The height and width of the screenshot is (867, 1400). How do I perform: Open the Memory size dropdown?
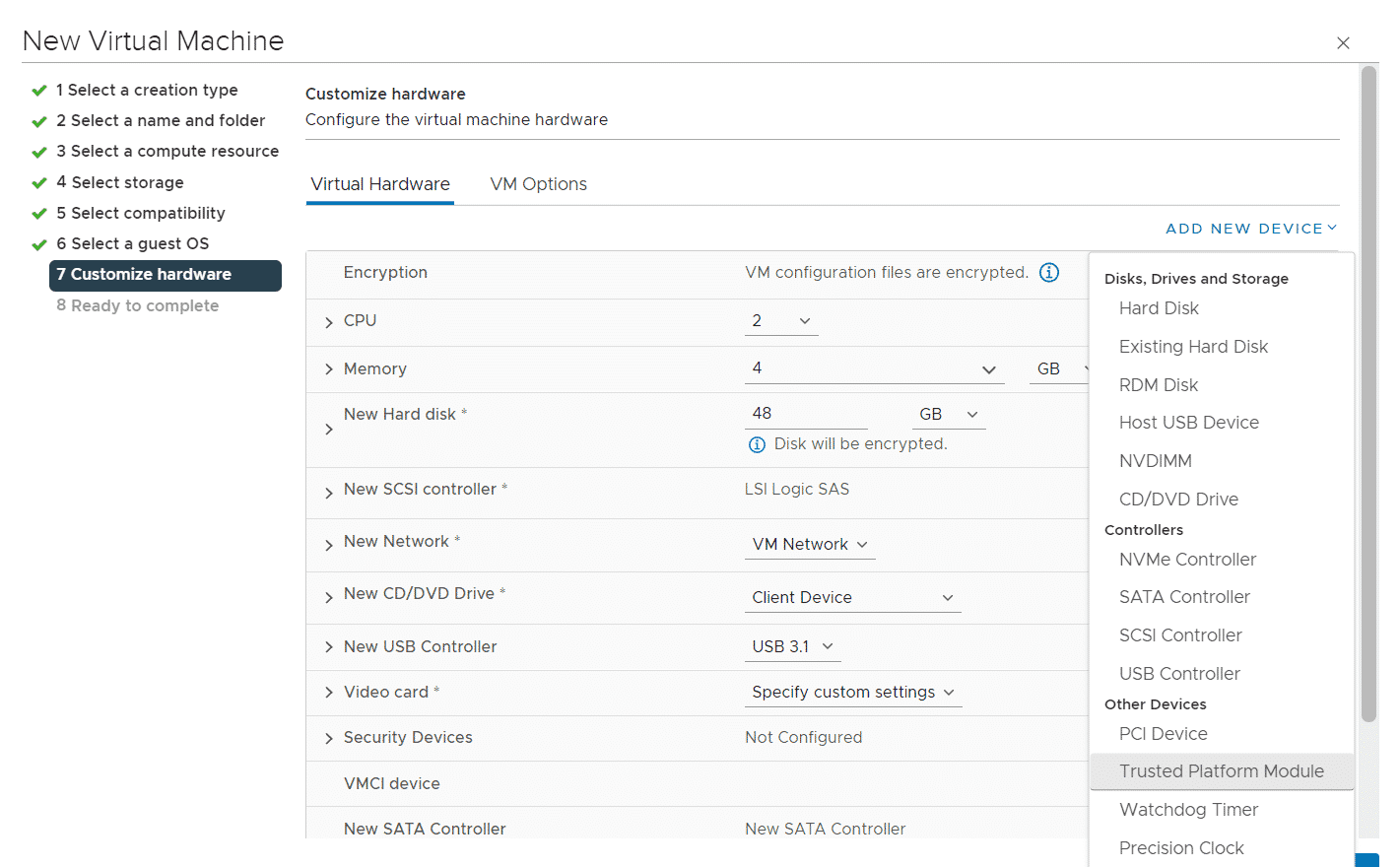pyautogui.click(x=874, y=368)
